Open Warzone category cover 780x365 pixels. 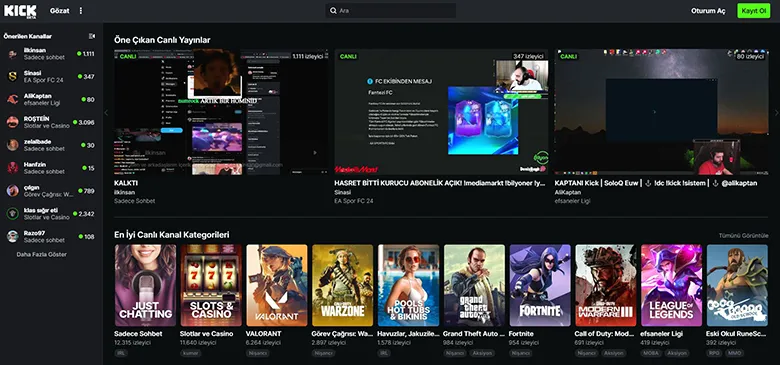coord(343,285)
